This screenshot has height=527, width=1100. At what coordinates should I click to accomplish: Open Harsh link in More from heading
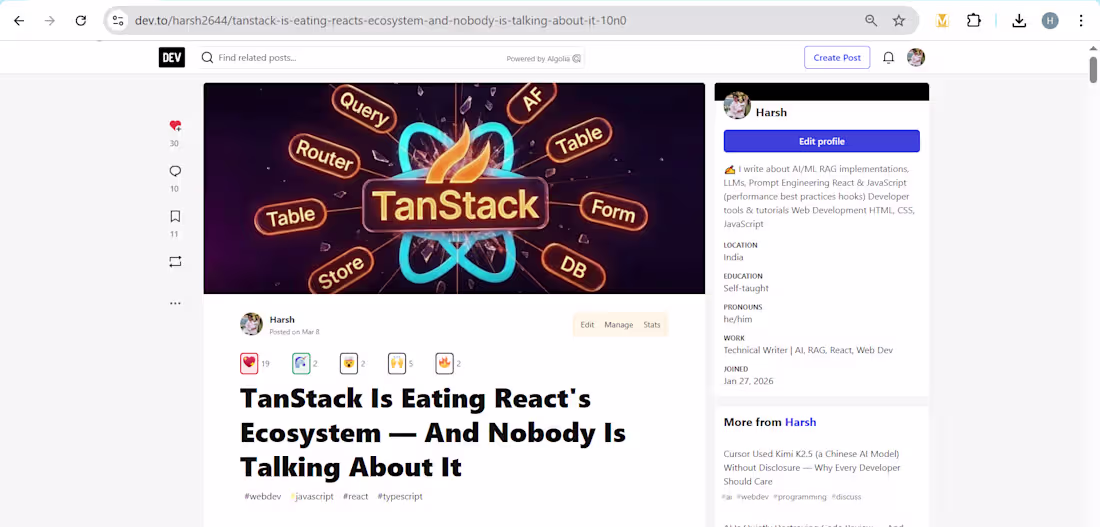(800, 422)
